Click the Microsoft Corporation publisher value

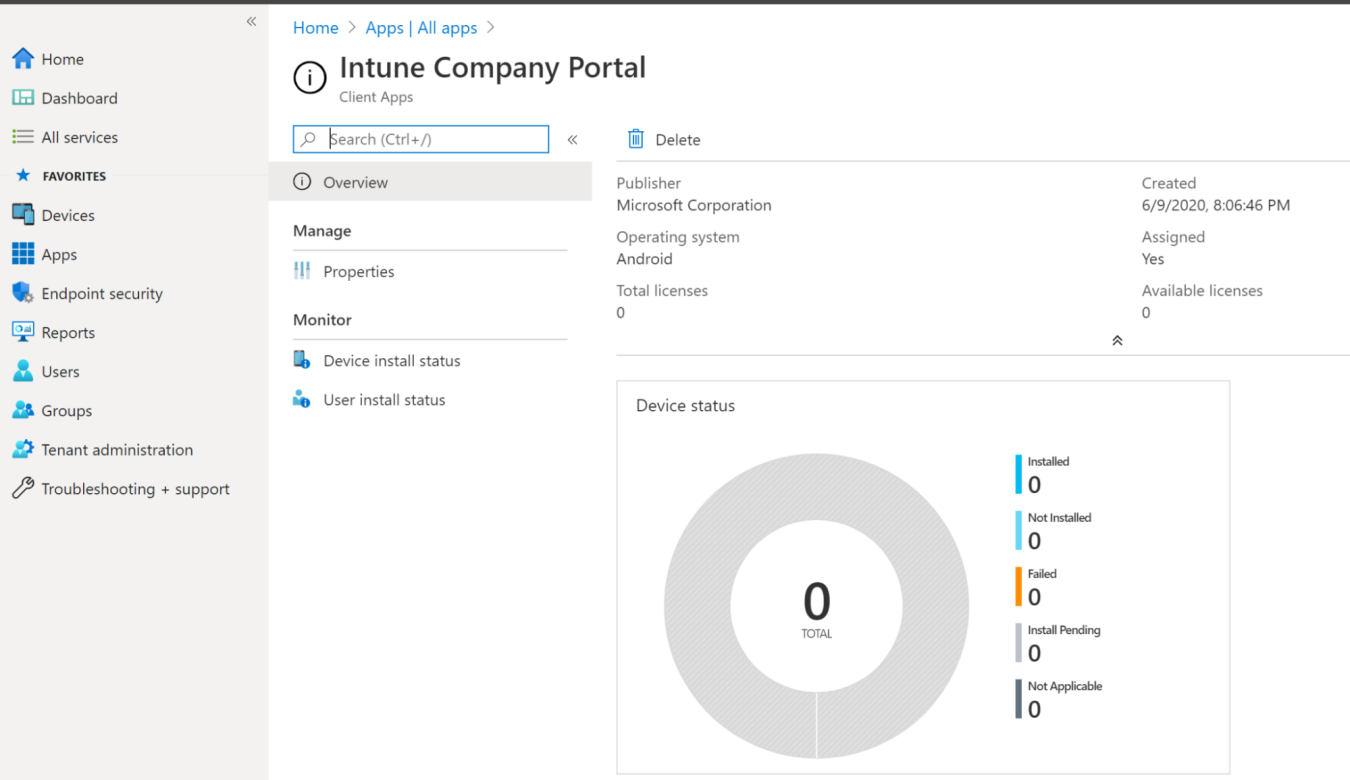coord(694,205)
